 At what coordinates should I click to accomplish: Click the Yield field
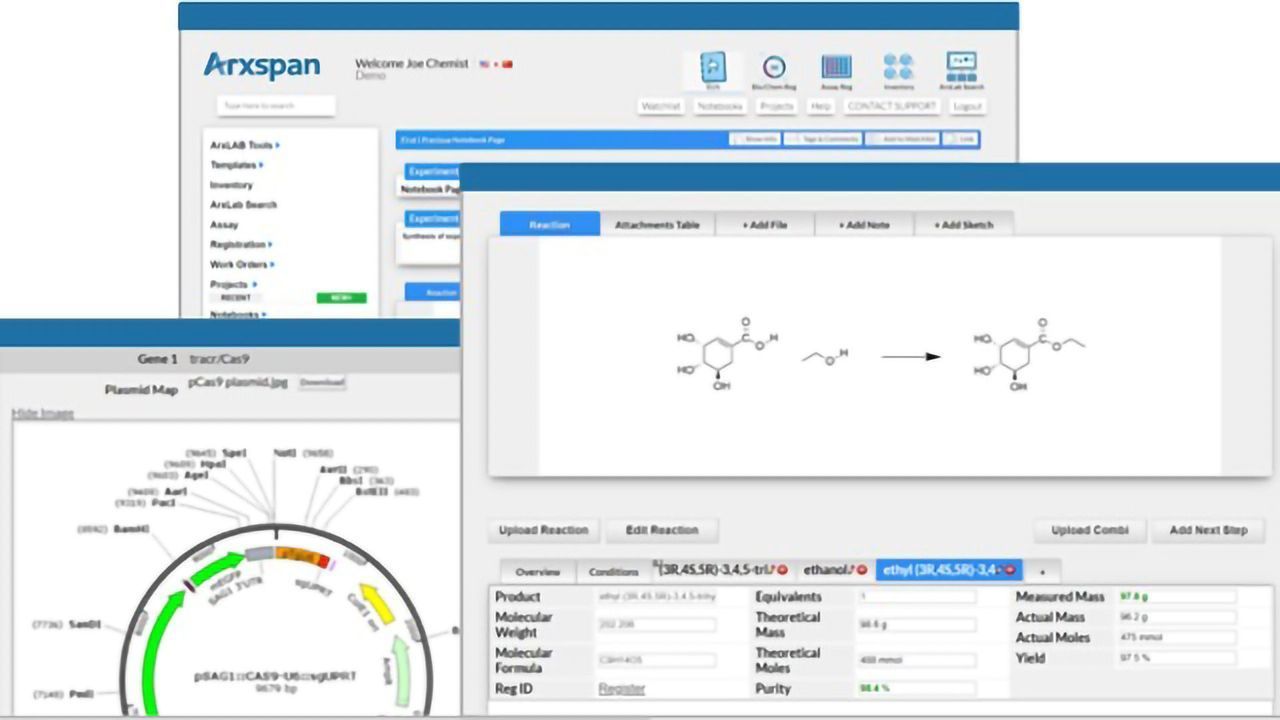click(x=1177, y=659)
